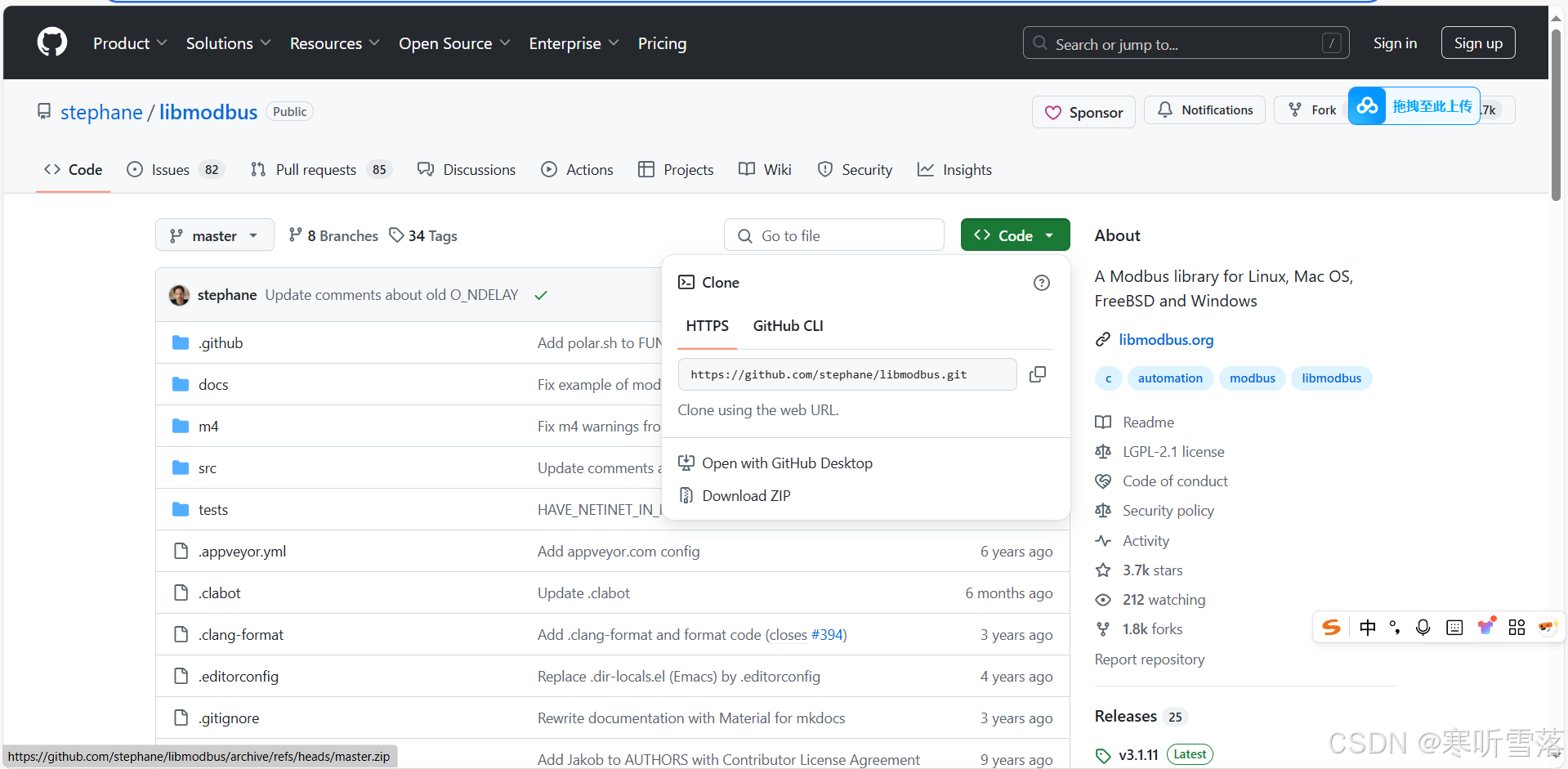
Task: Click the Baidu cloud upload icon
Action: (x=1367, y=106)
